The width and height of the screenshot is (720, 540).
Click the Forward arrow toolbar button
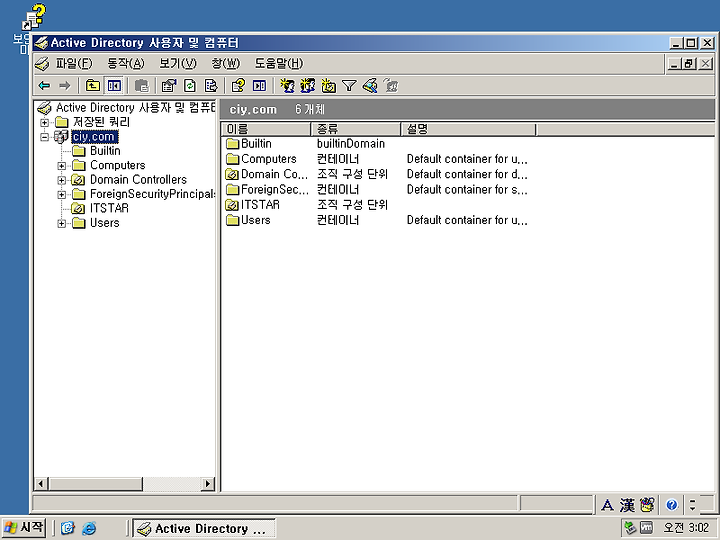tap(65, 85)
